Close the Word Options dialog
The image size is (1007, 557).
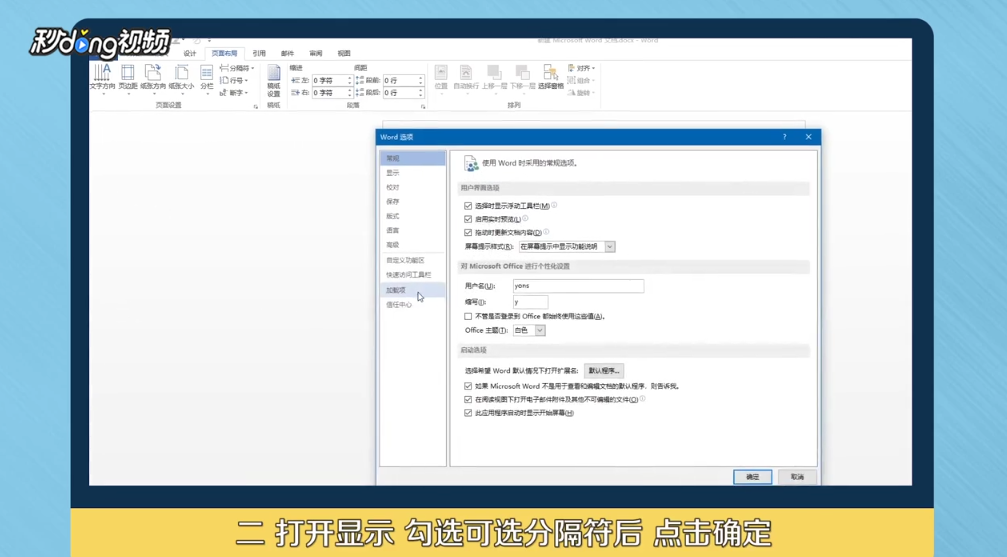809,137
